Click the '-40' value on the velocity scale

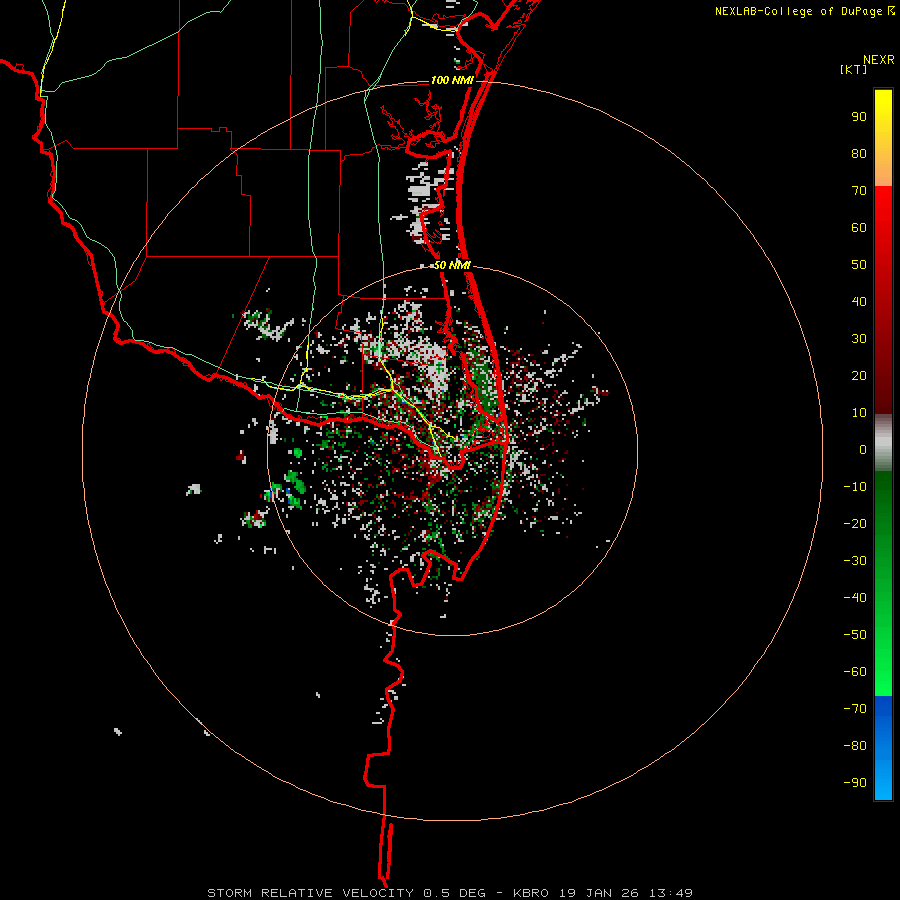click(855, 598)
